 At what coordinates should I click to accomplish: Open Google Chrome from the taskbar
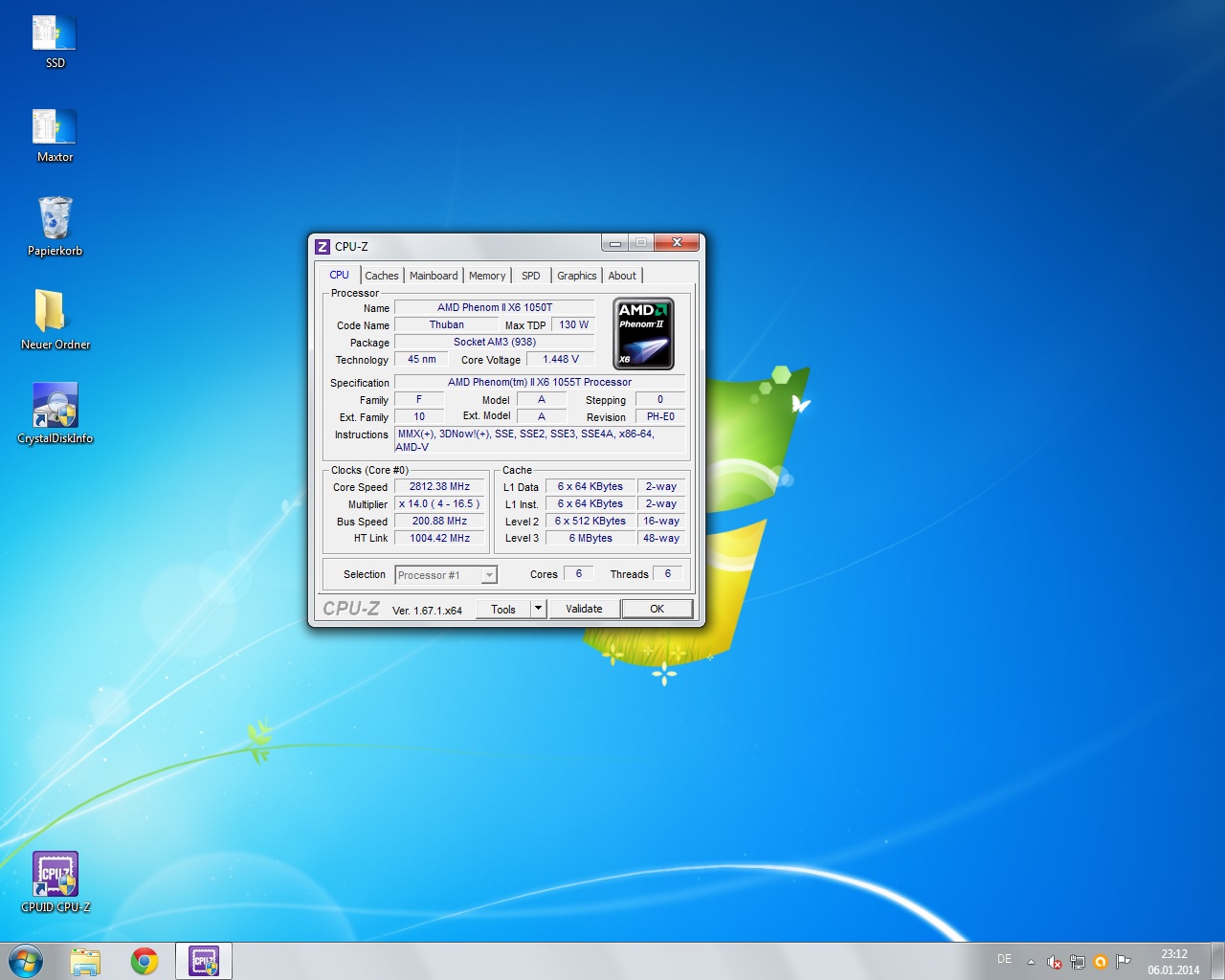tap(145, 961)
